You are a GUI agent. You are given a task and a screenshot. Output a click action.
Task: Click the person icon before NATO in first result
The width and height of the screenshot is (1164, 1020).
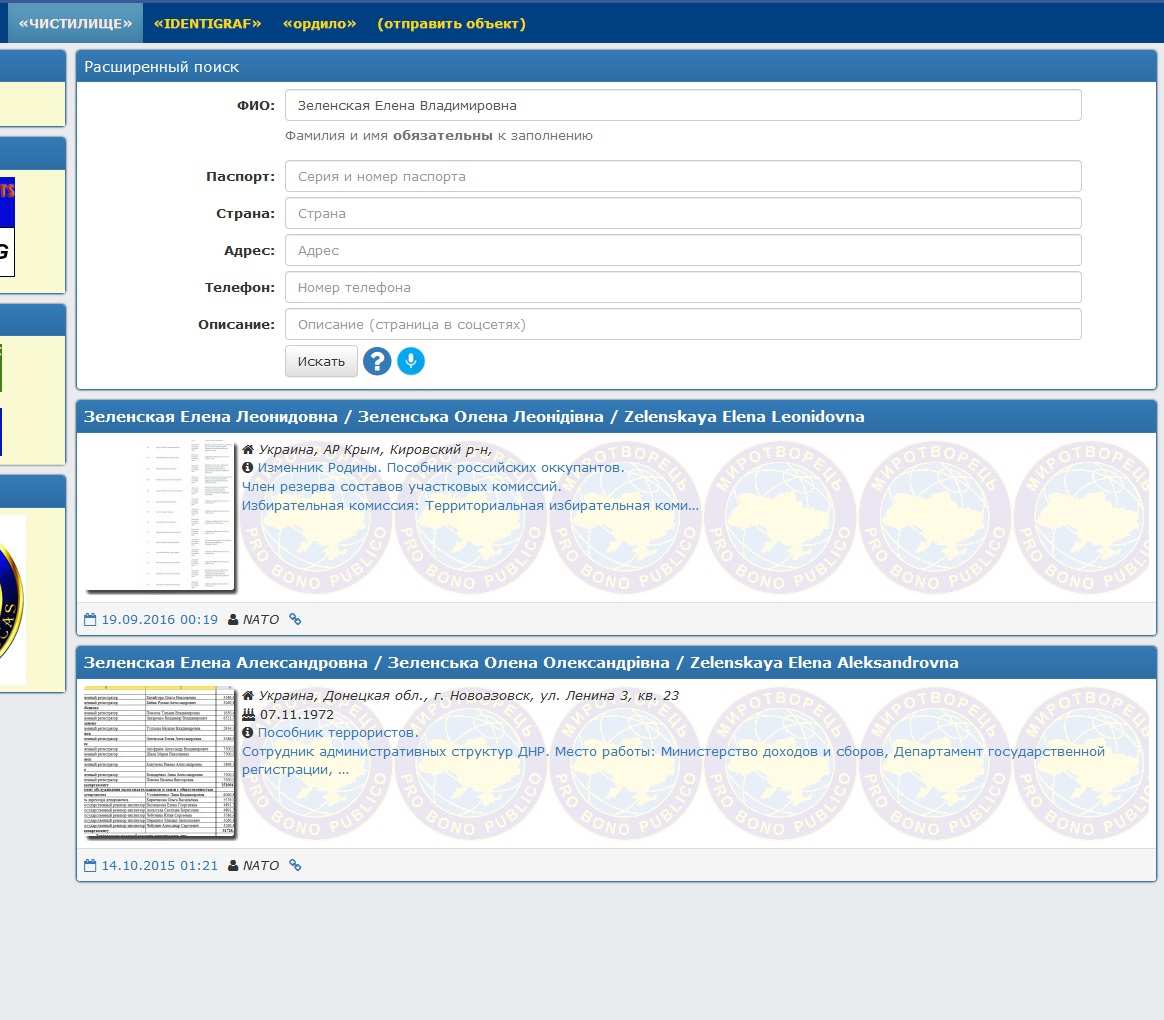coord(234,619)
